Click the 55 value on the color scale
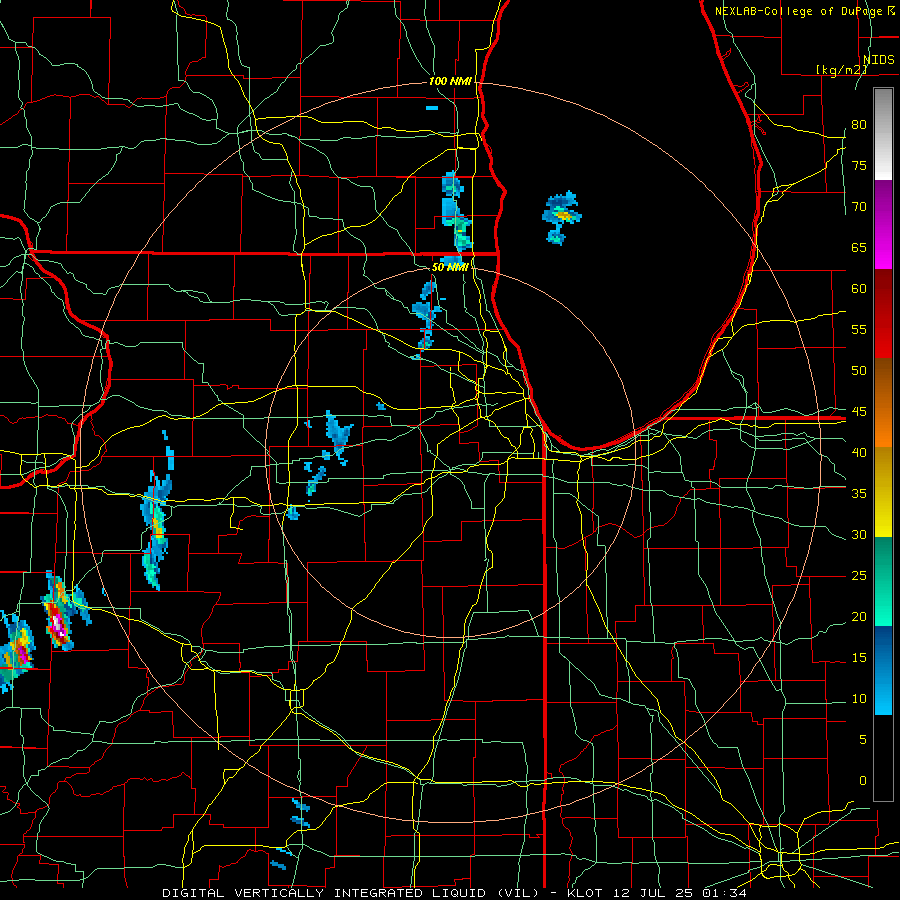 click(859, 330)
